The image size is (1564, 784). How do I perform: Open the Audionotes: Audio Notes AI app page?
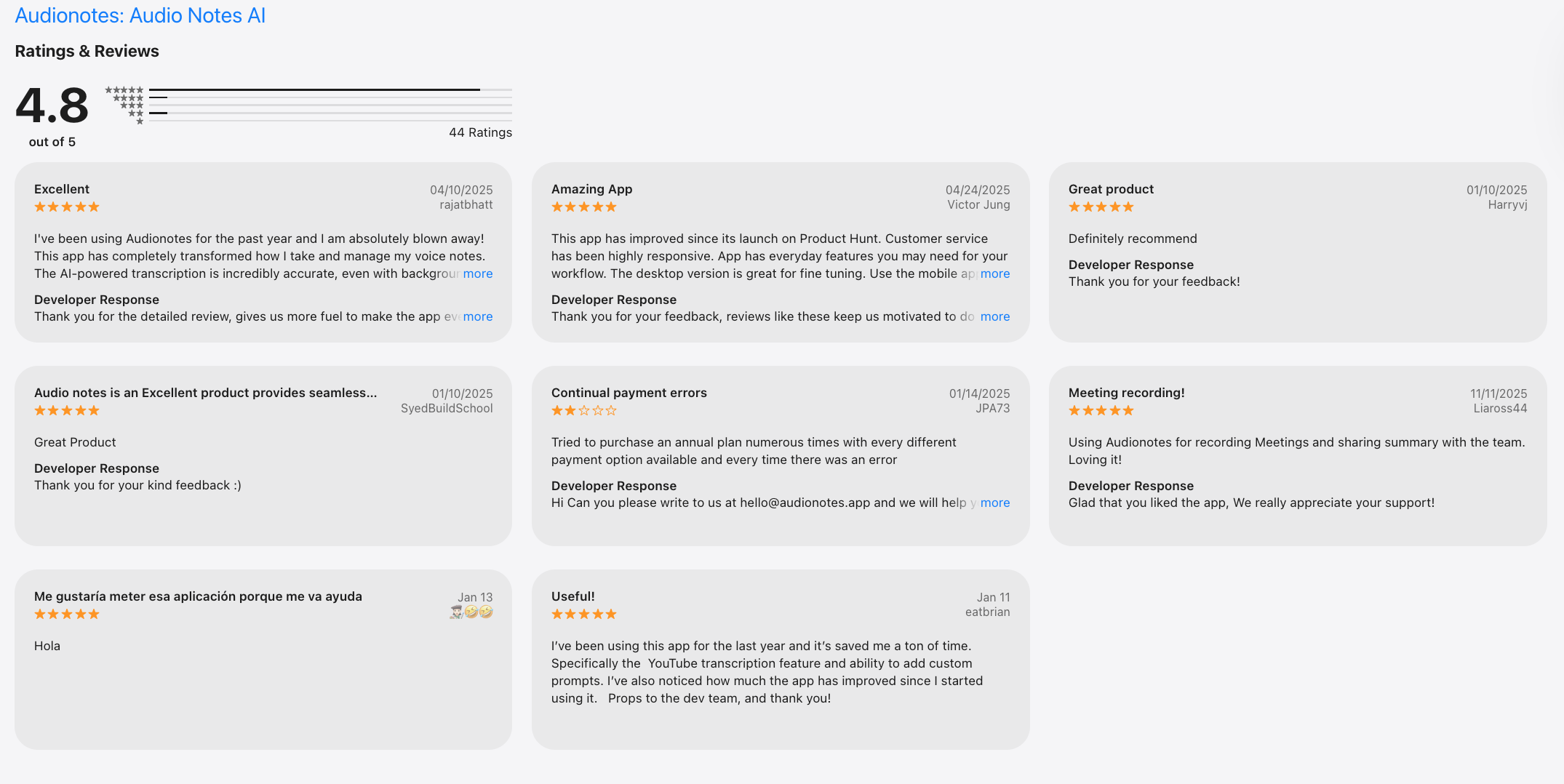(x=140, y=15)
